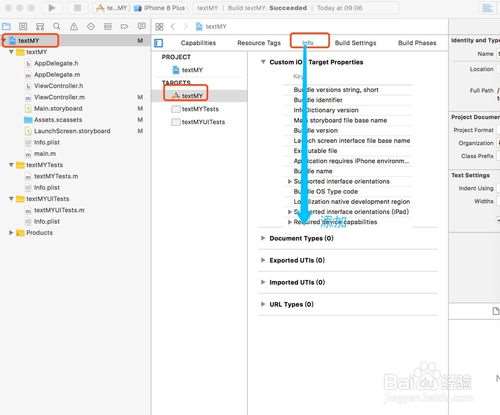Open the Issue navigator warning icon

coord(74,26)
